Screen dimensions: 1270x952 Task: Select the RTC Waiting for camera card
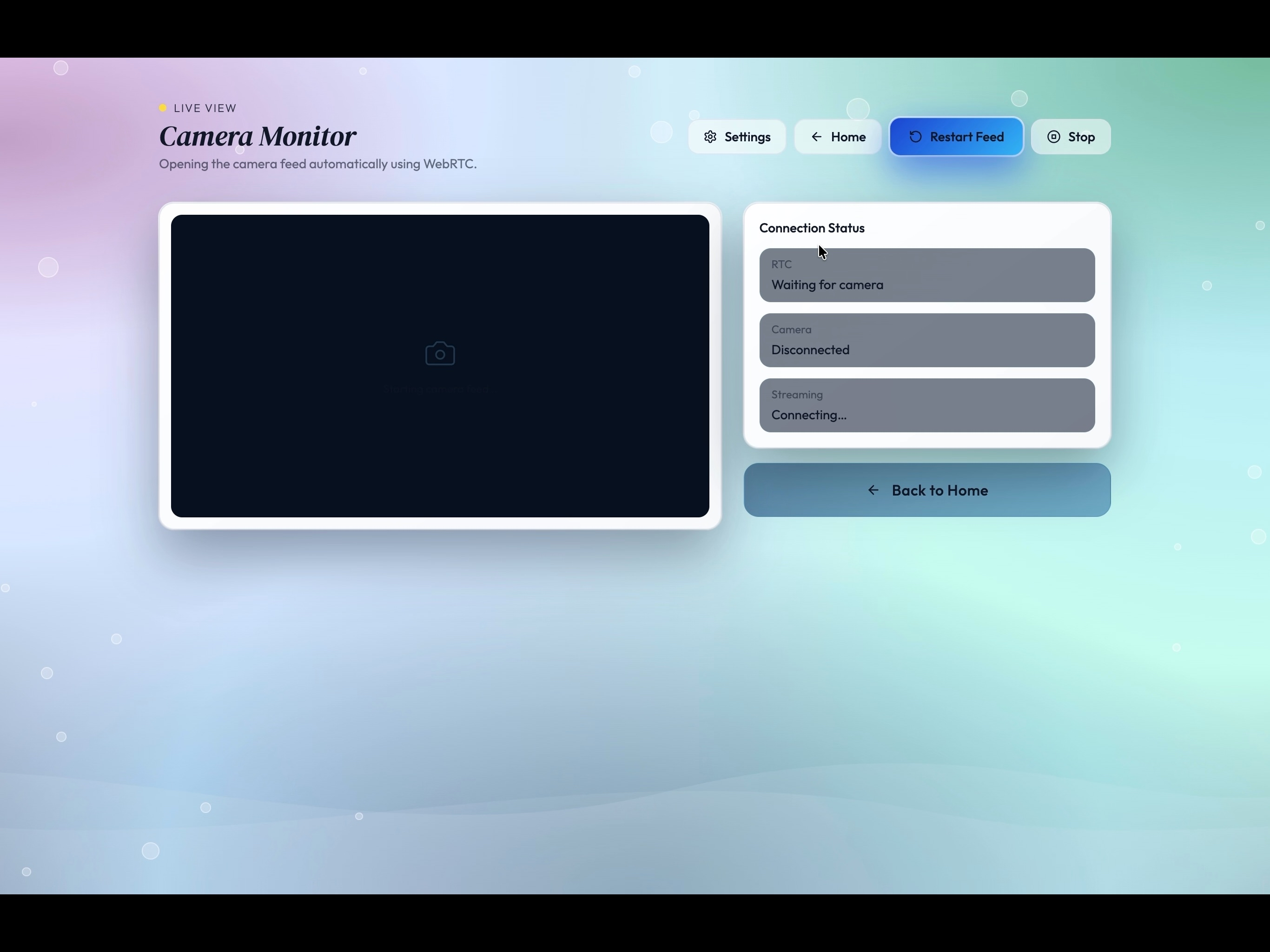point(926,275)
